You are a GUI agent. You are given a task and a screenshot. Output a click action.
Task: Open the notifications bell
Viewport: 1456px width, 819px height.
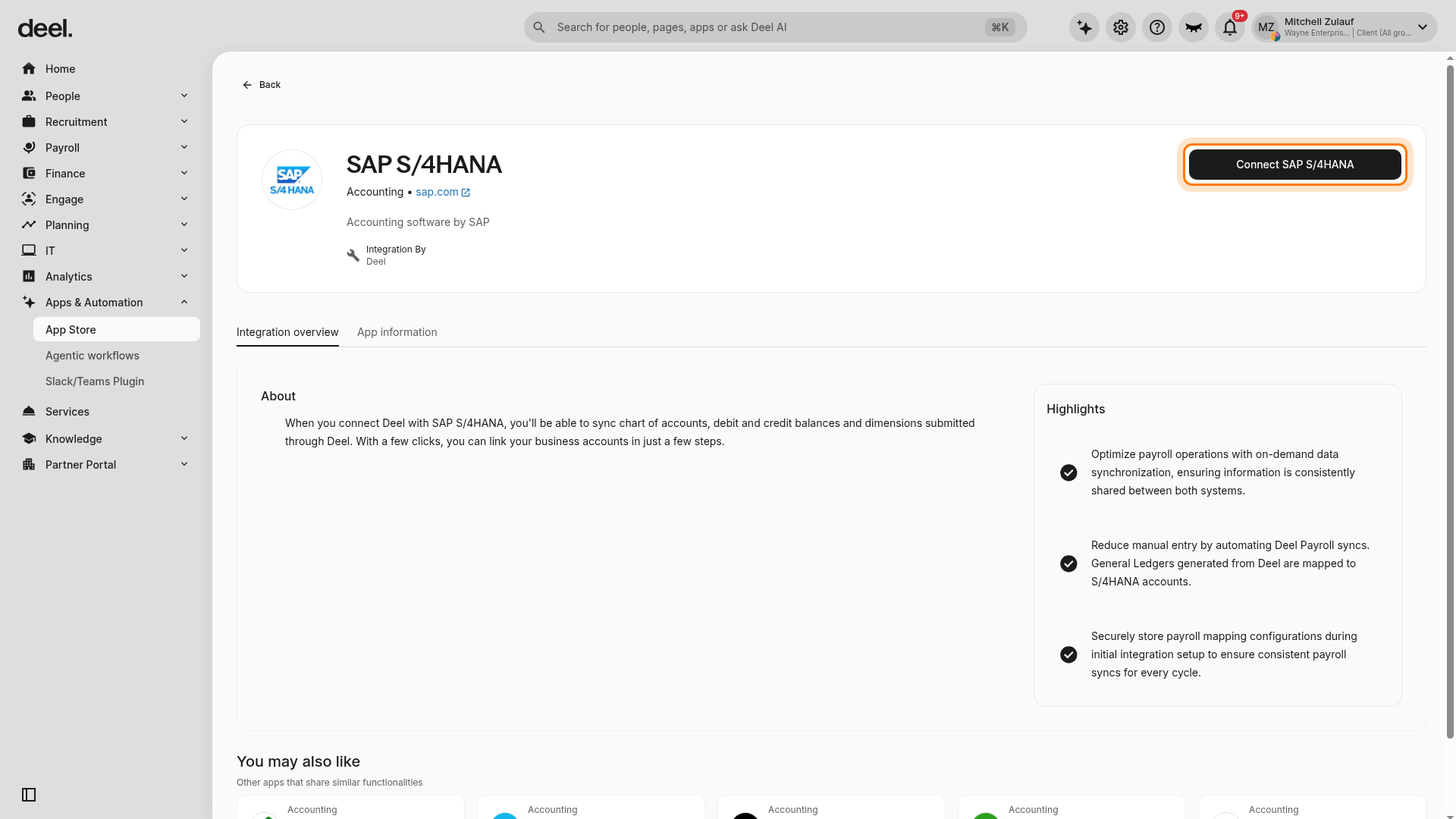(1230, 28)
